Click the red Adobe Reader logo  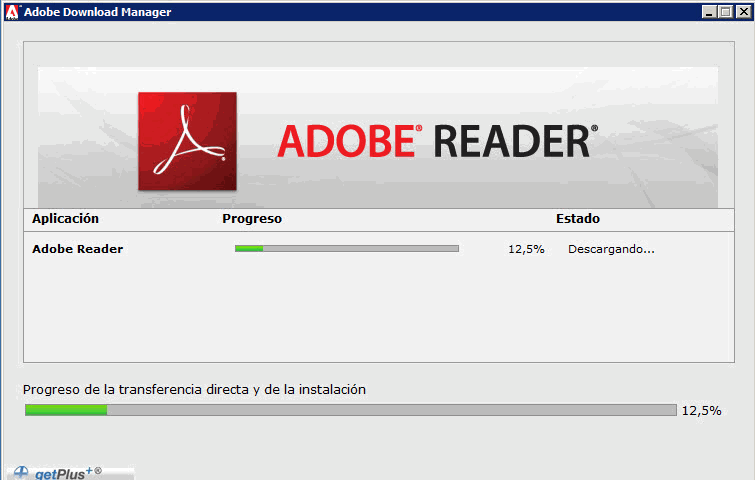(x=187, y=141)
